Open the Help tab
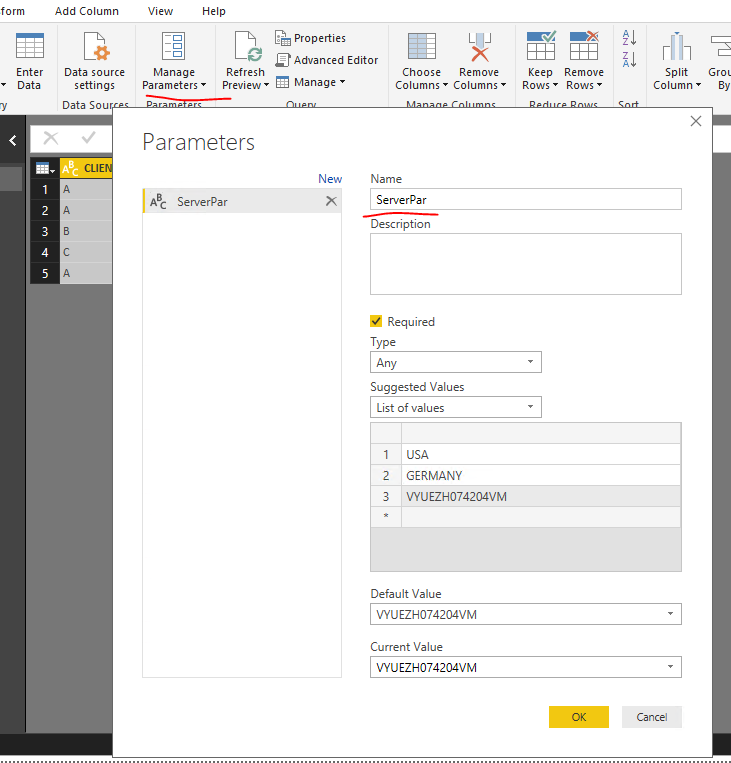Image resolution: width=731 pixels, height=763 pixels. click(214, 11)
